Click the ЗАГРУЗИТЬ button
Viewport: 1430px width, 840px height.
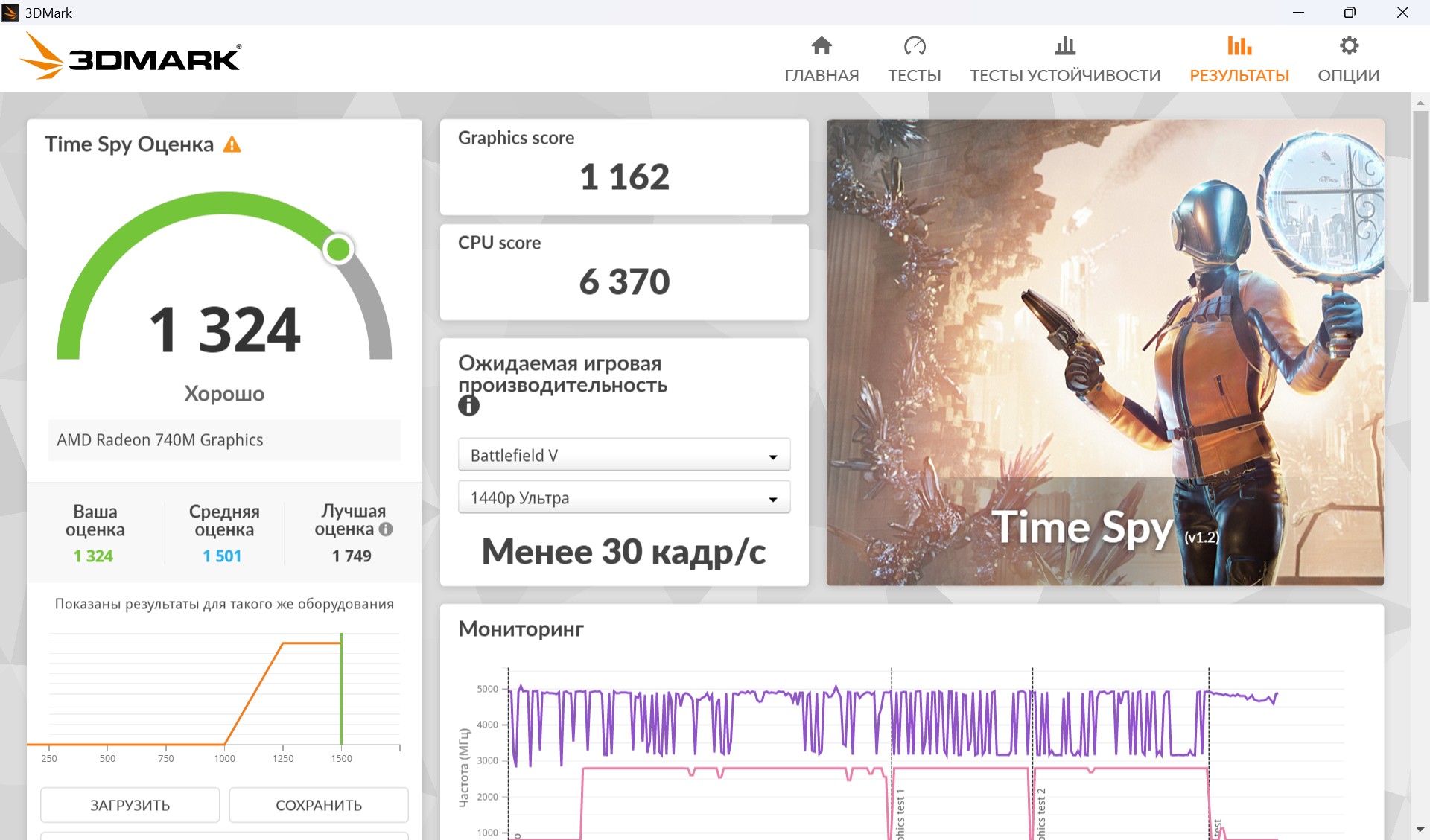pos(130,805)
